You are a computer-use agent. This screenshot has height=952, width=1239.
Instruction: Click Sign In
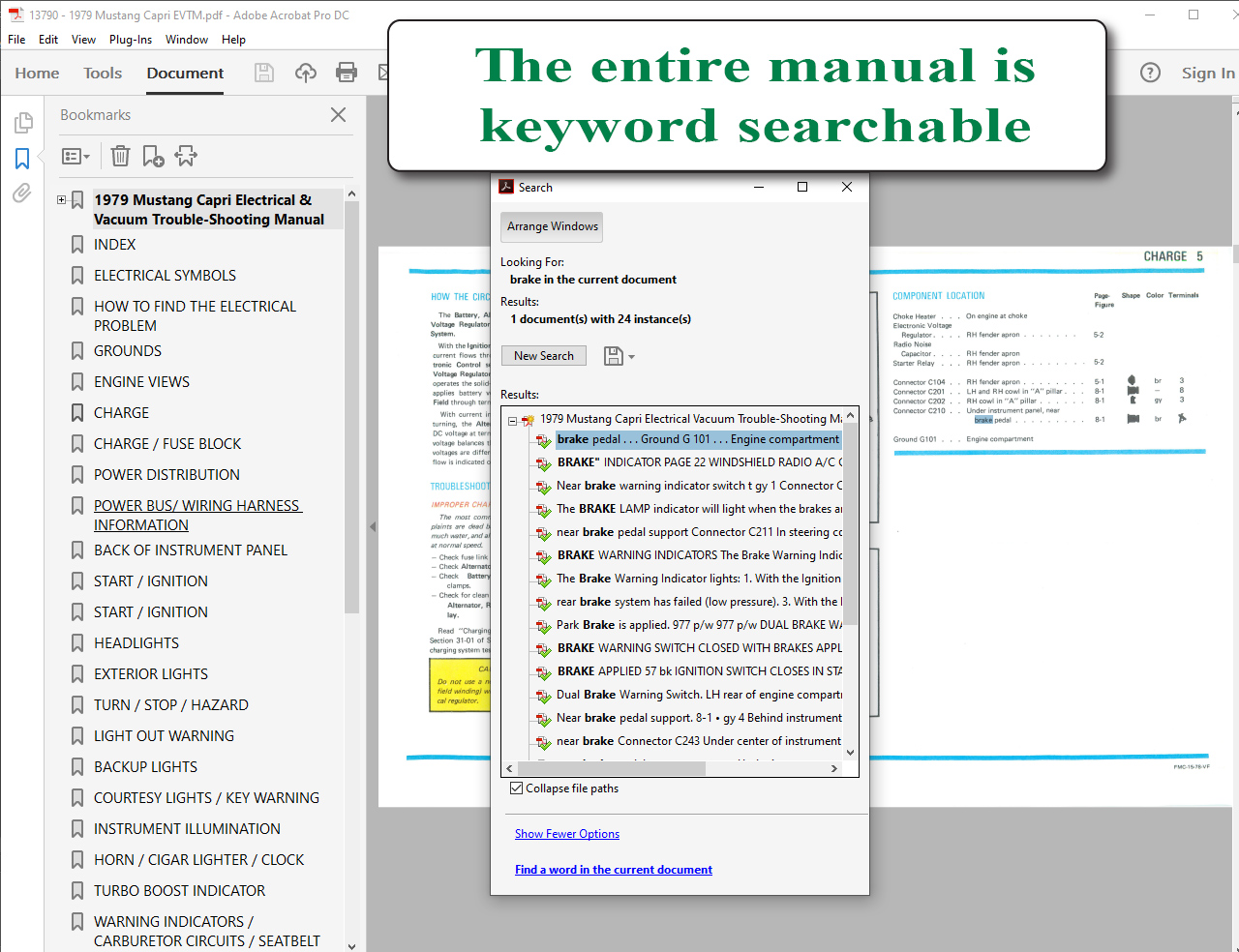(1207, 73)
